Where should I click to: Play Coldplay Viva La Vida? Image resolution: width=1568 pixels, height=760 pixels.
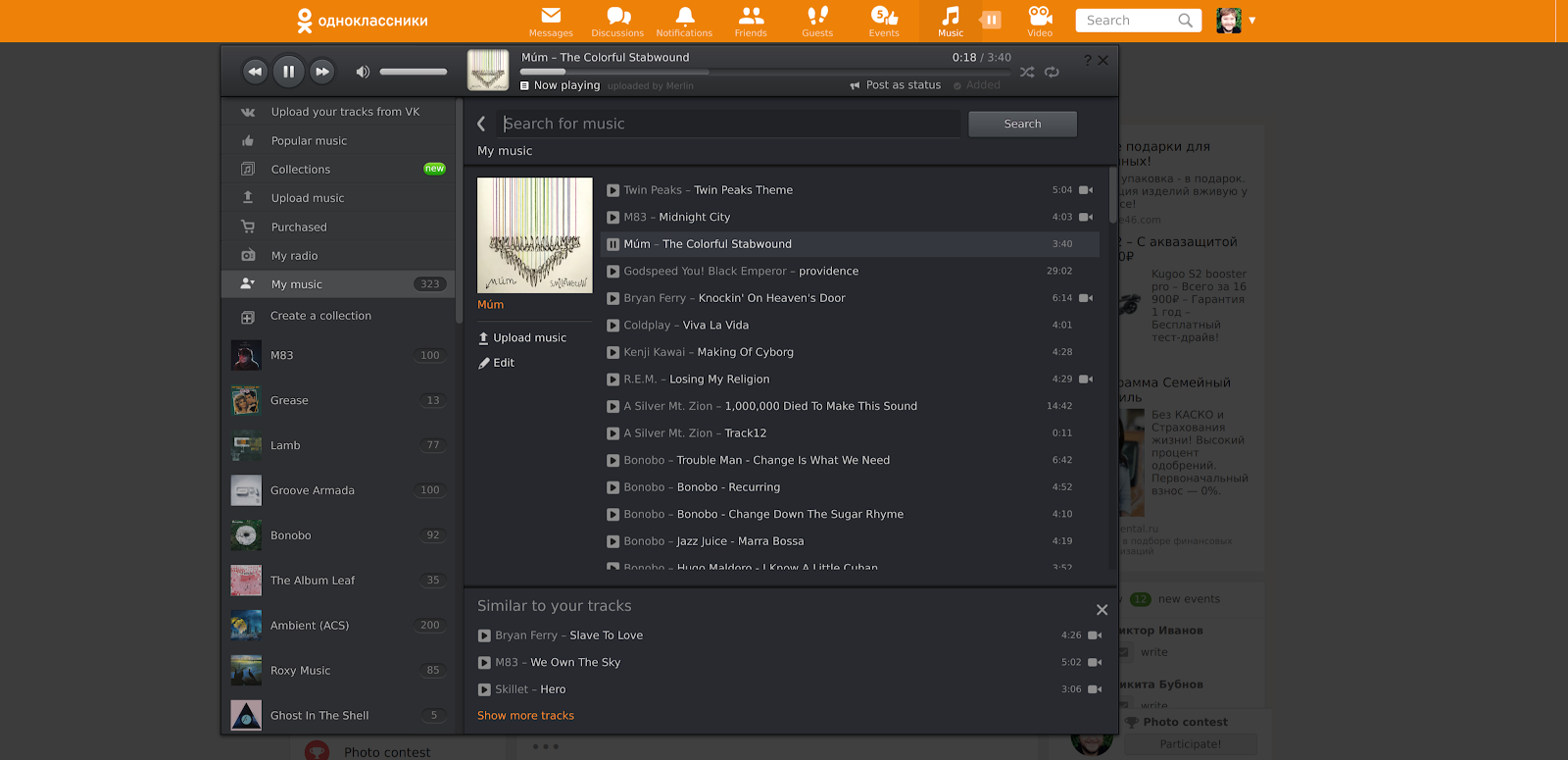[x=612, y=325]
